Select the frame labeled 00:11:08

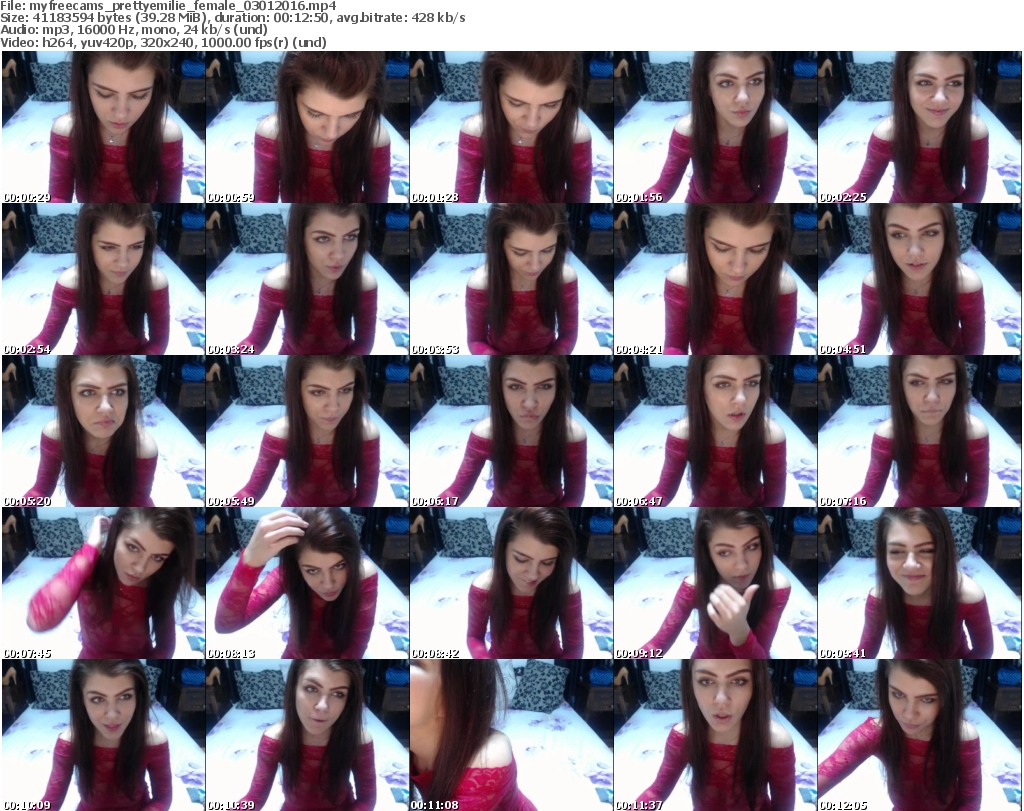pyautogui.click(x=511, y=735)
